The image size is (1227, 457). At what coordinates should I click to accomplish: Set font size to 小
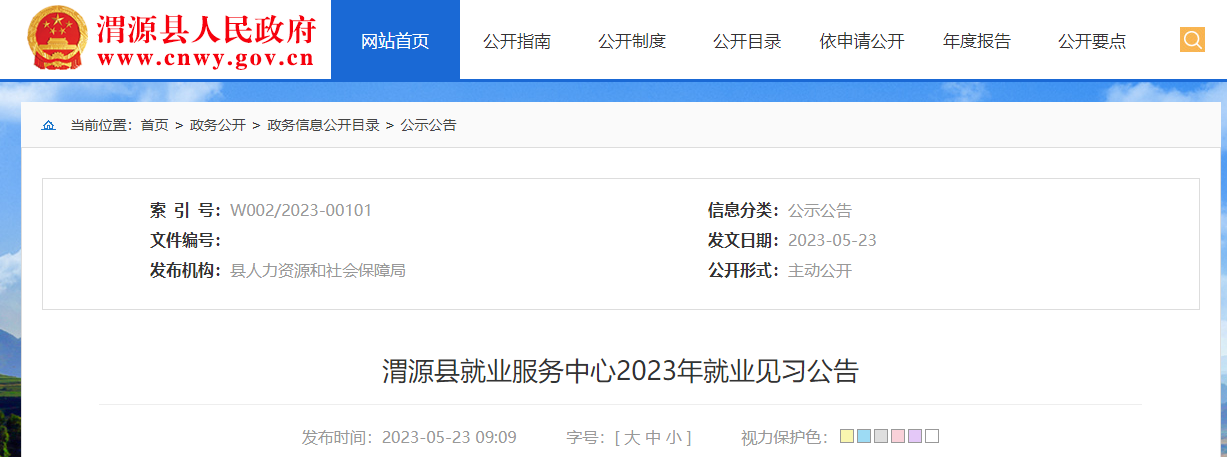[673, 438]
